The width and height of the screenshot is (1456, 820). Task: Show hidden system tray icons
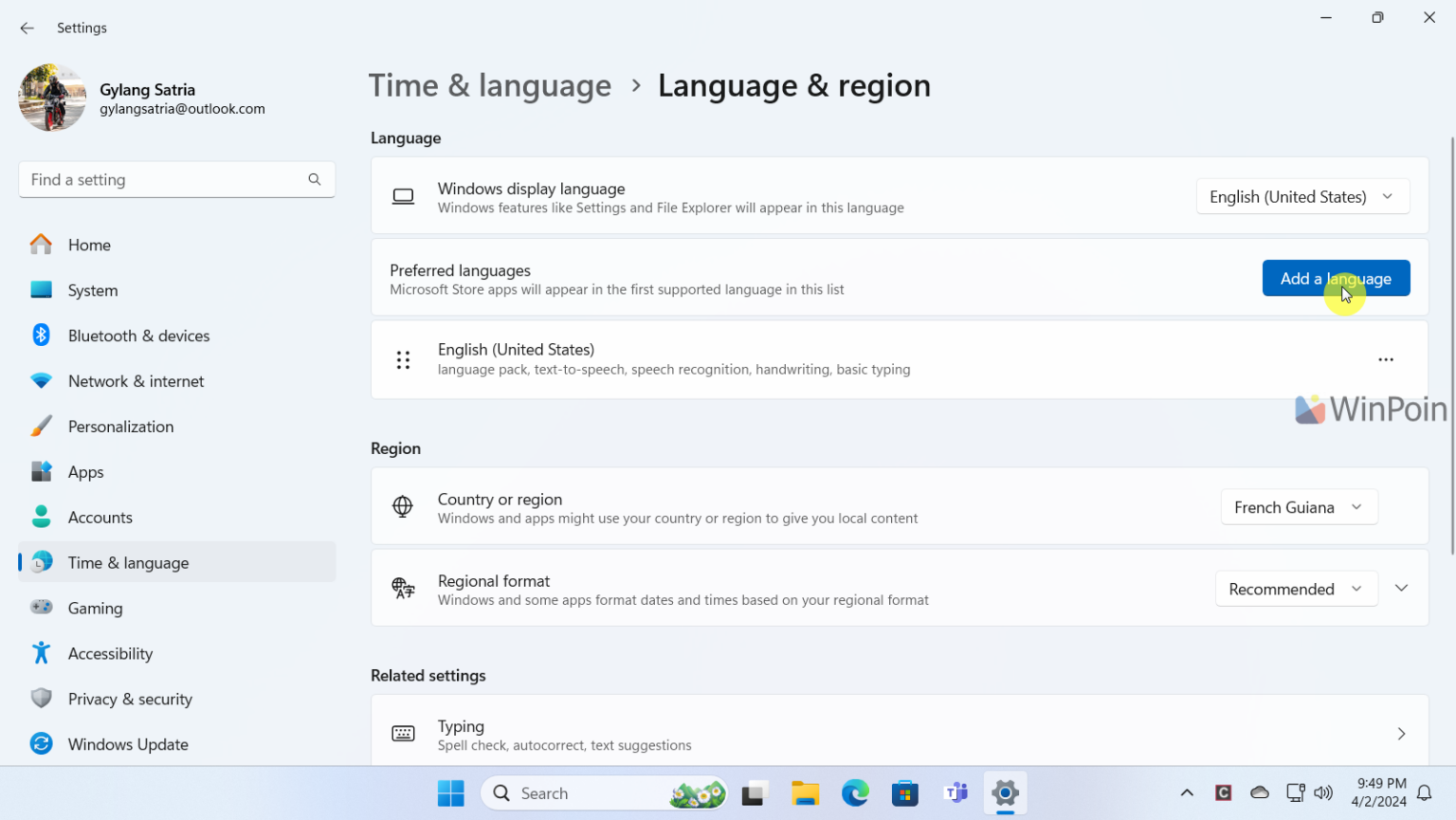[1187, 793]
